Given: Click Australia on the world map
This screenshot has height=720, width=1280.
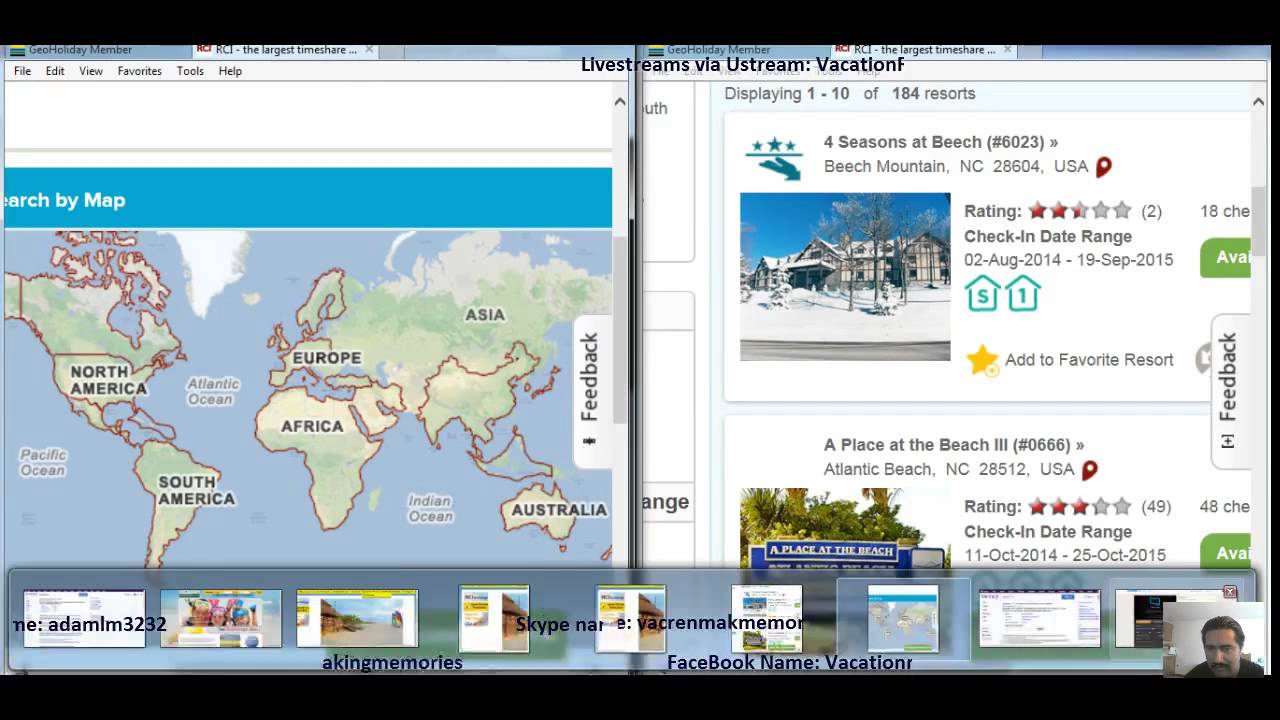Looking at the screenshot, I should coord(559,510).
